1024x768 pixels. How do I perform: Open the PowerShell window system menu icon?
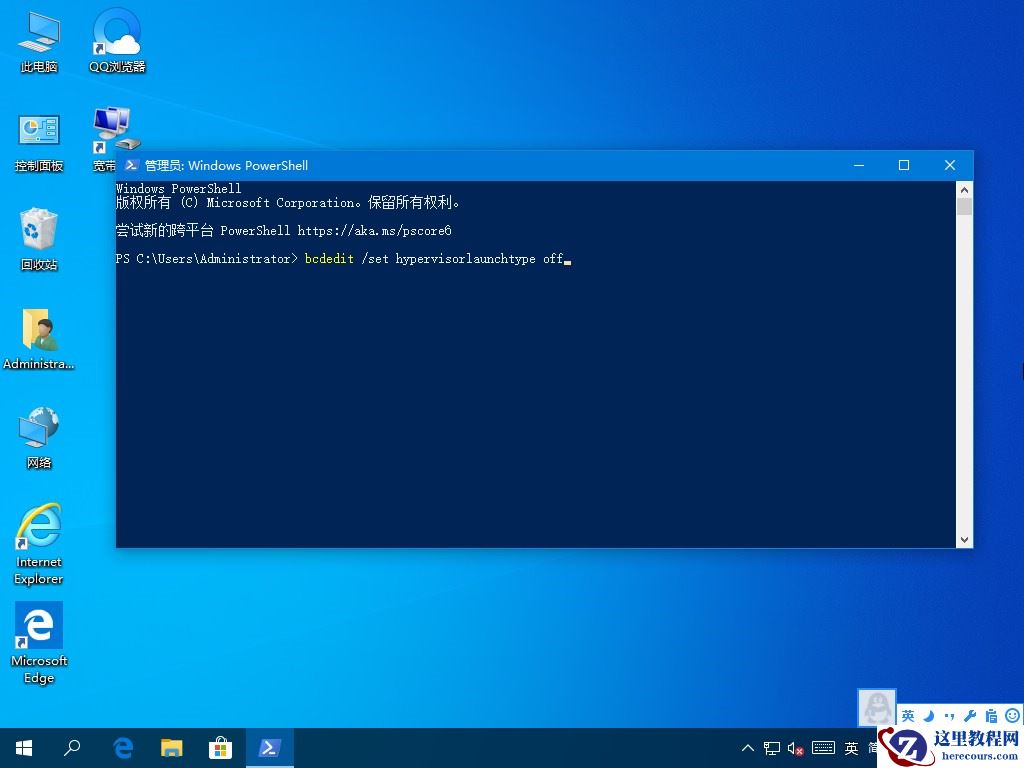pos(131,165)
